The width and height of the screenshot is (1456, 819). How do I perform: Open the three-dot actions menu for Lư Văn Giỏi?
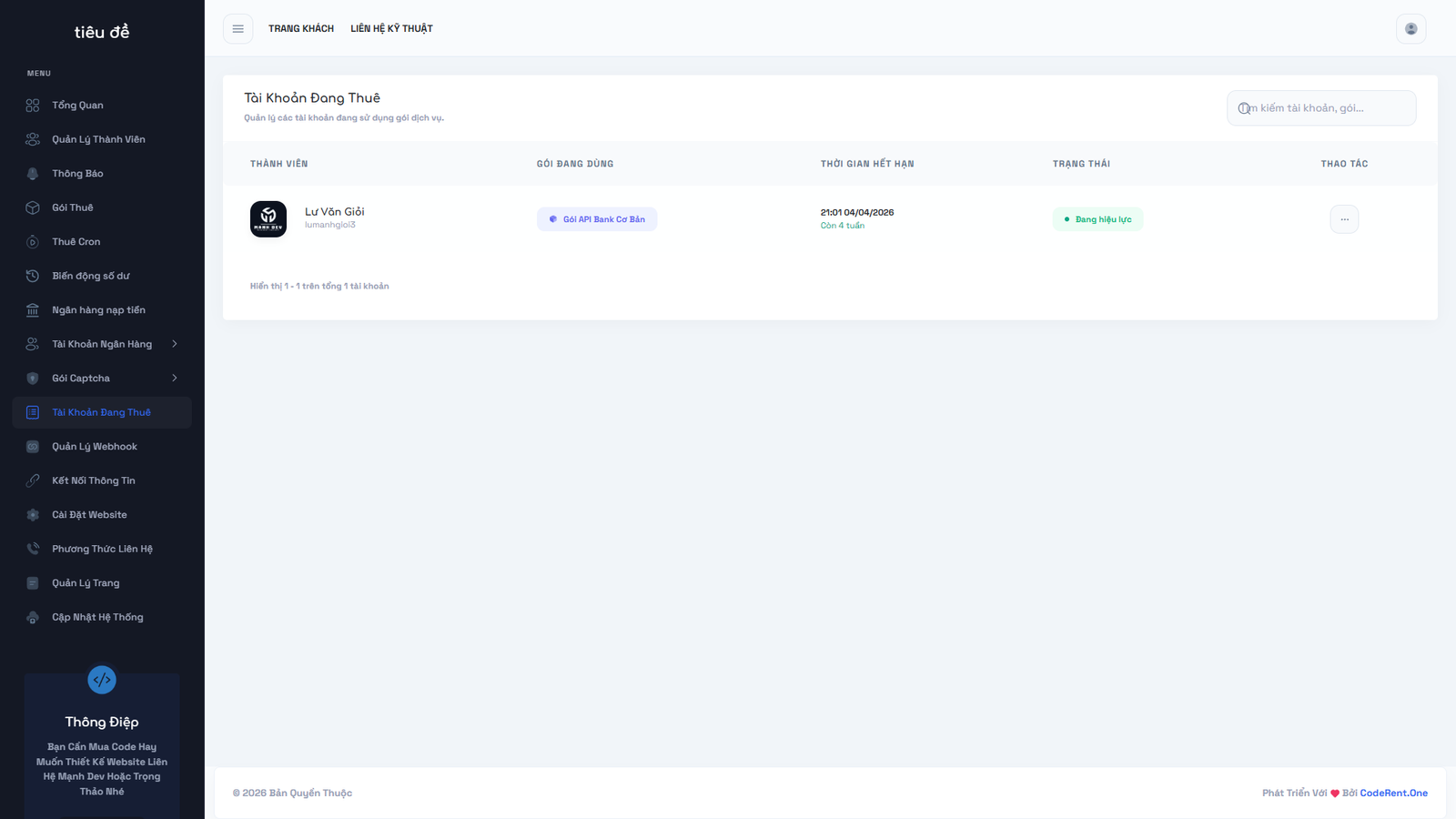coord(1344,219)
